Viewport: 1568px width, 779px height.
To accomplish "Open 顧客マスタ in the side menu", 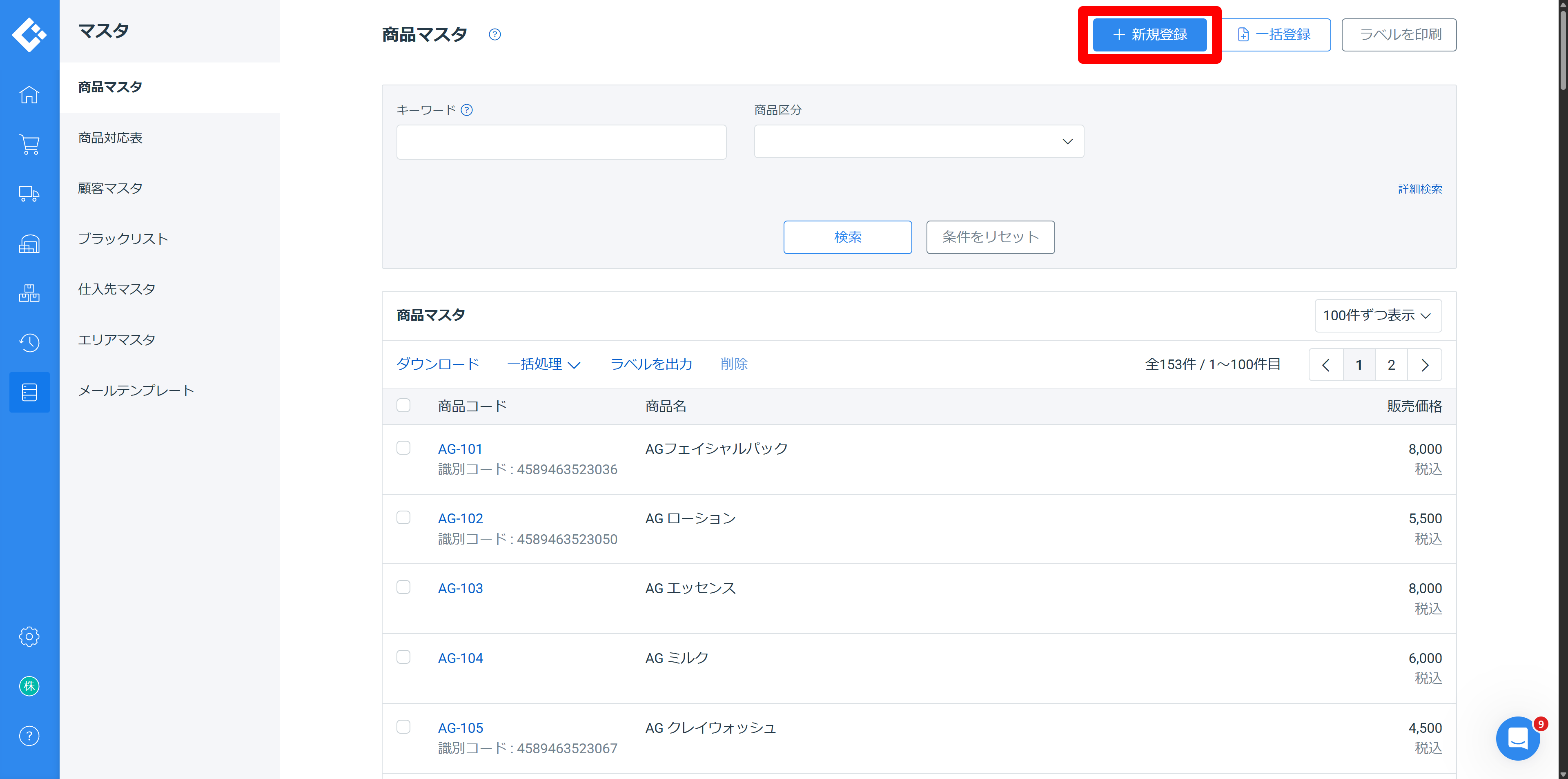I will pos(110,188).
